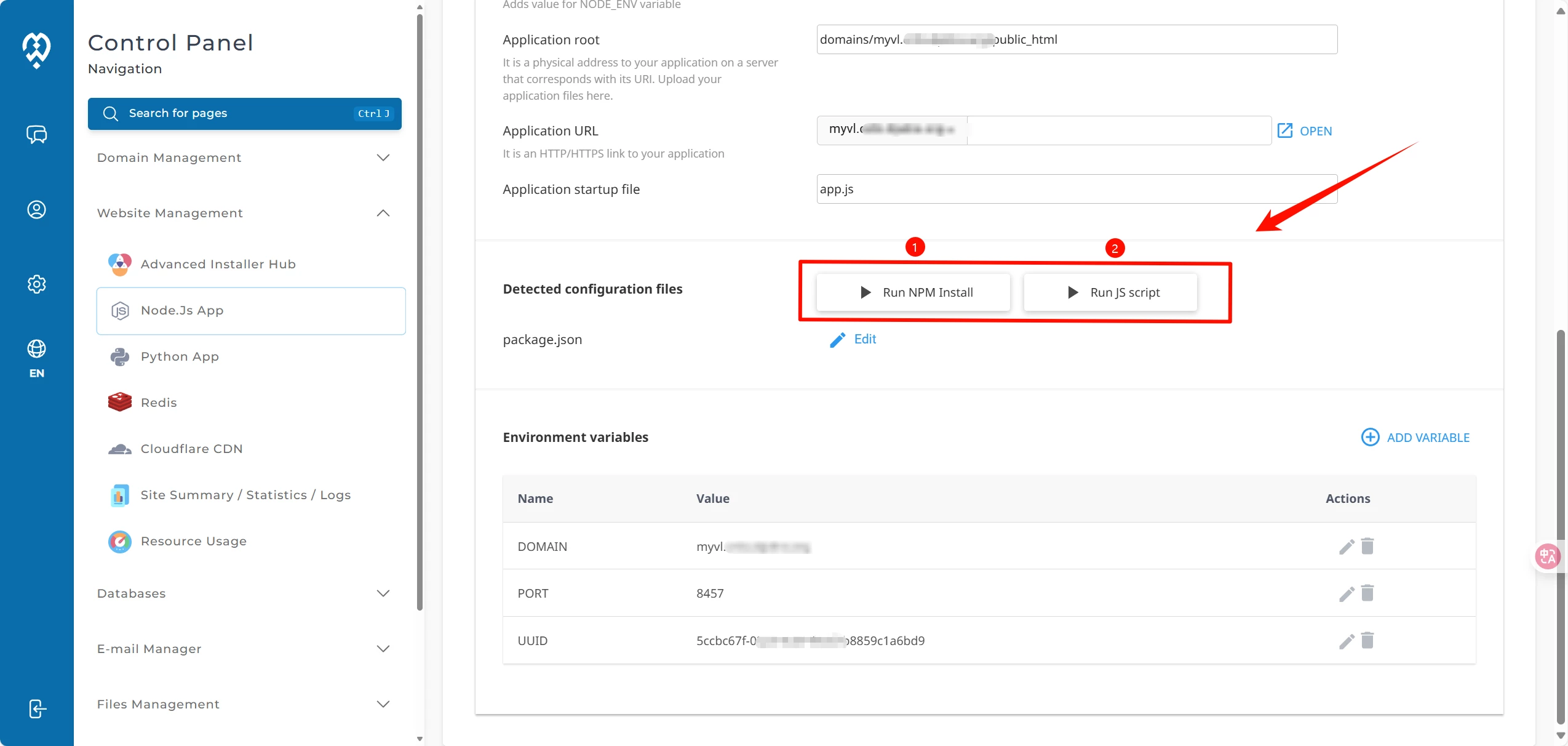Go to Redis menu item
Image resolution: width=1568 pixels, height=746 pixels.
pyautogui.click(x=159, y=403)
